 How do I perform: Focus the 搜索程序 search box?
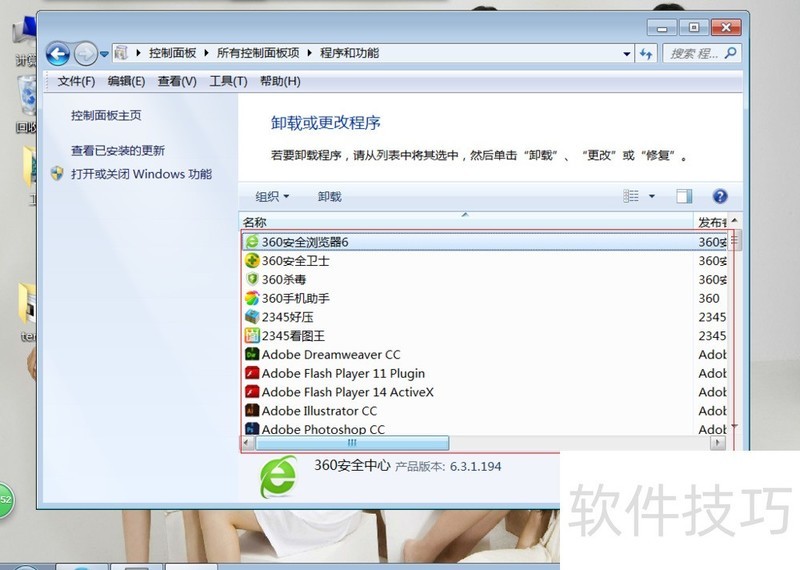point(702,53)
